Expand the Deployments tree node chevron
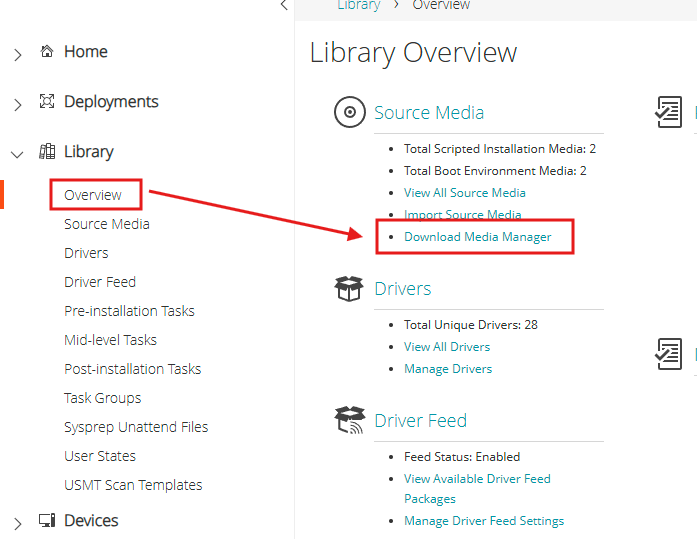Image resolution: width=697 pixels, height=539 pixels. tap(17, 104)
